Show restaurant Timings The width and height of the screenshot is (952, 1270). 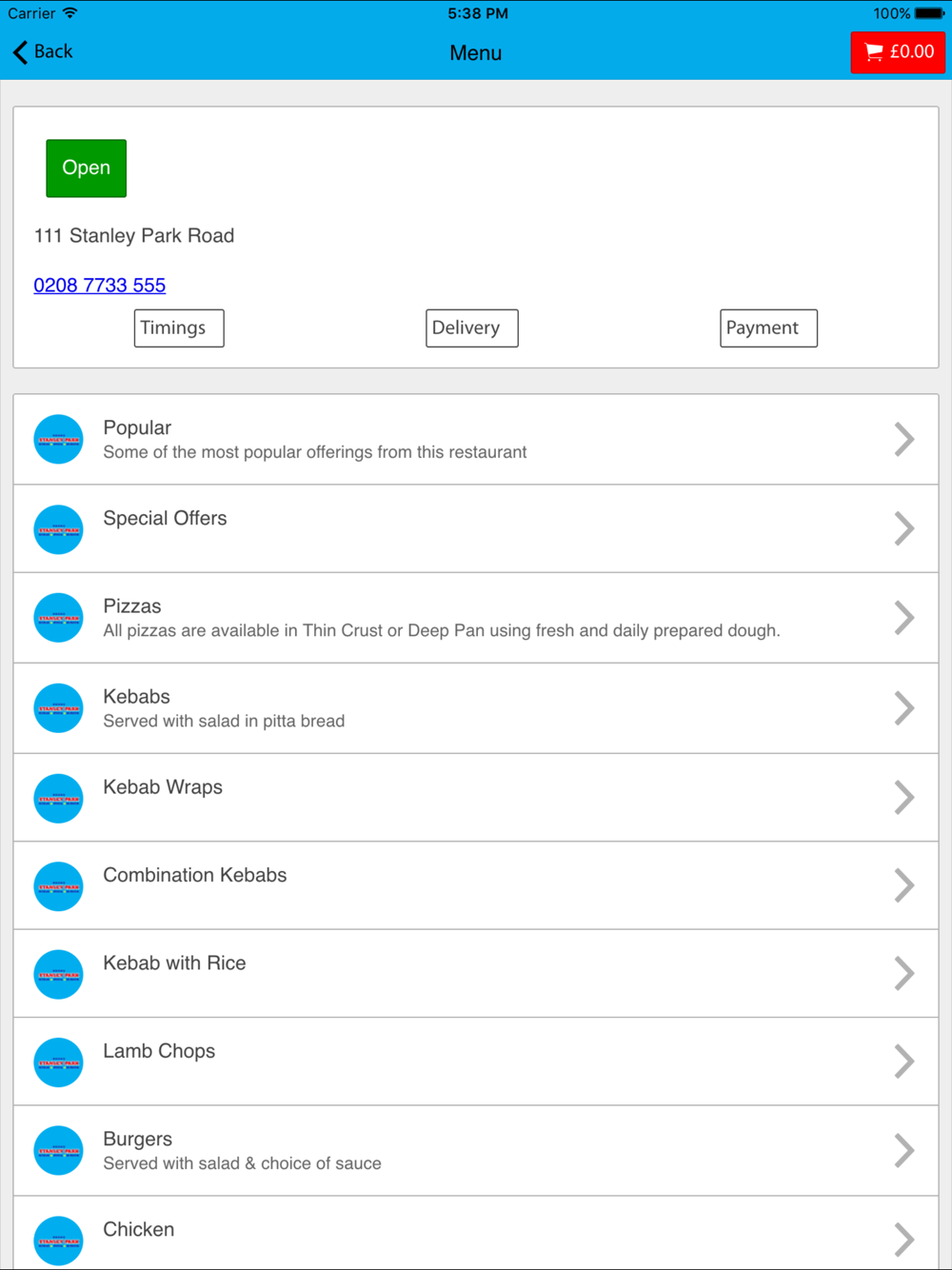tap(179, 328)
